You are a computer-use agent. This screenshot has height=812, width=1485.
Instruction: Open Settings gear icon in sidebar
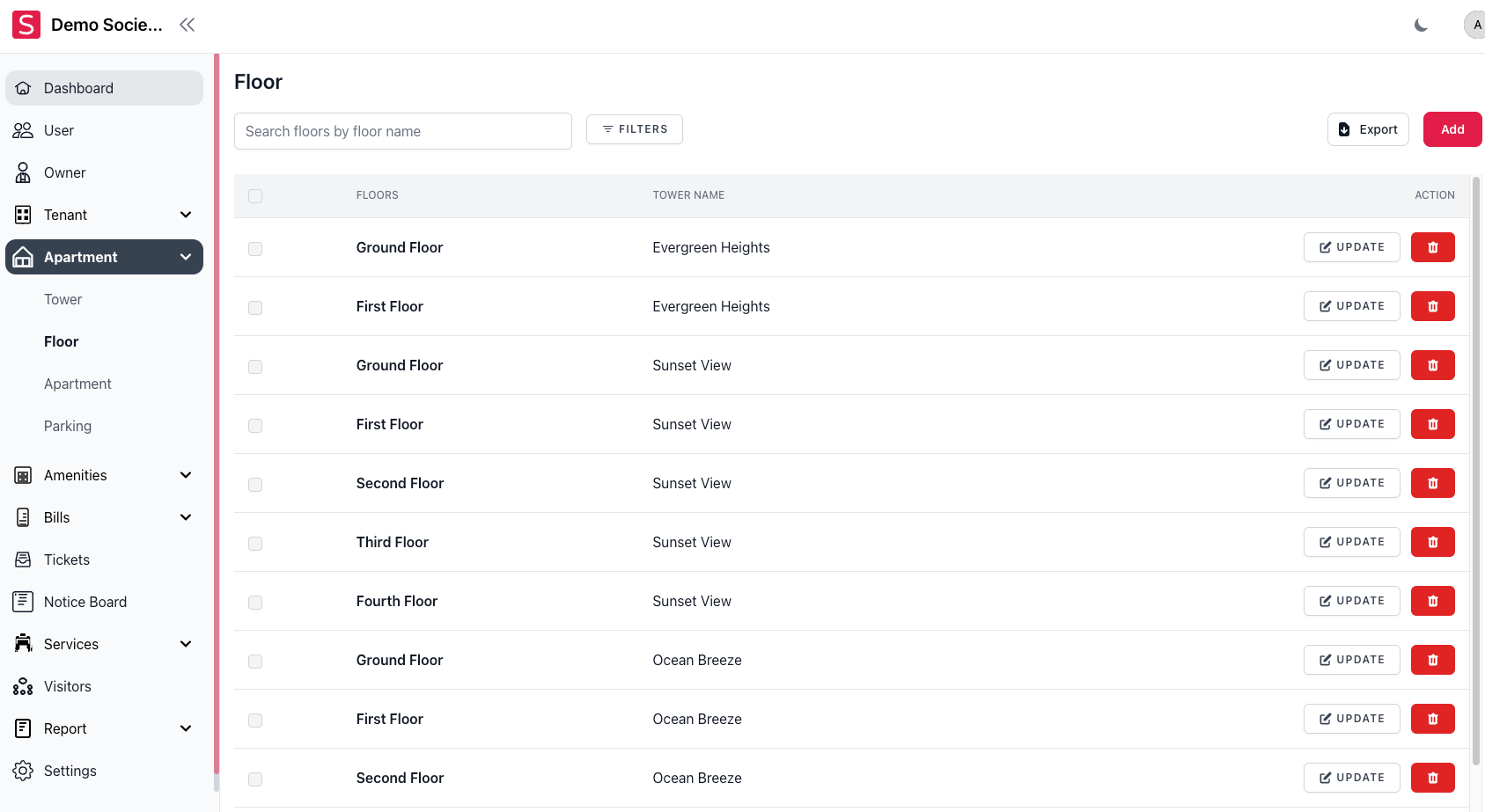[x=23, y=771]
